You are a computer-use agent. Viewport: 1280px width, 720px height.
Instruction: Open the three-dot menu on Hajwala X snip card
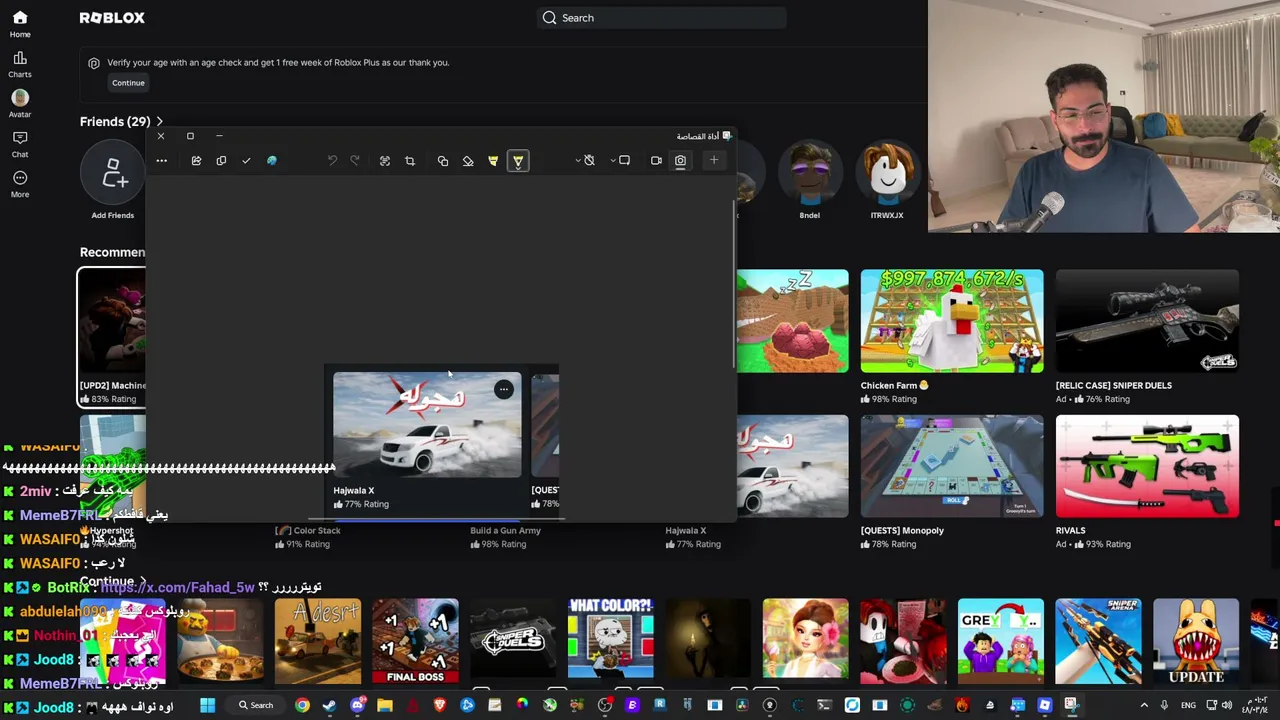click(504, 389)
